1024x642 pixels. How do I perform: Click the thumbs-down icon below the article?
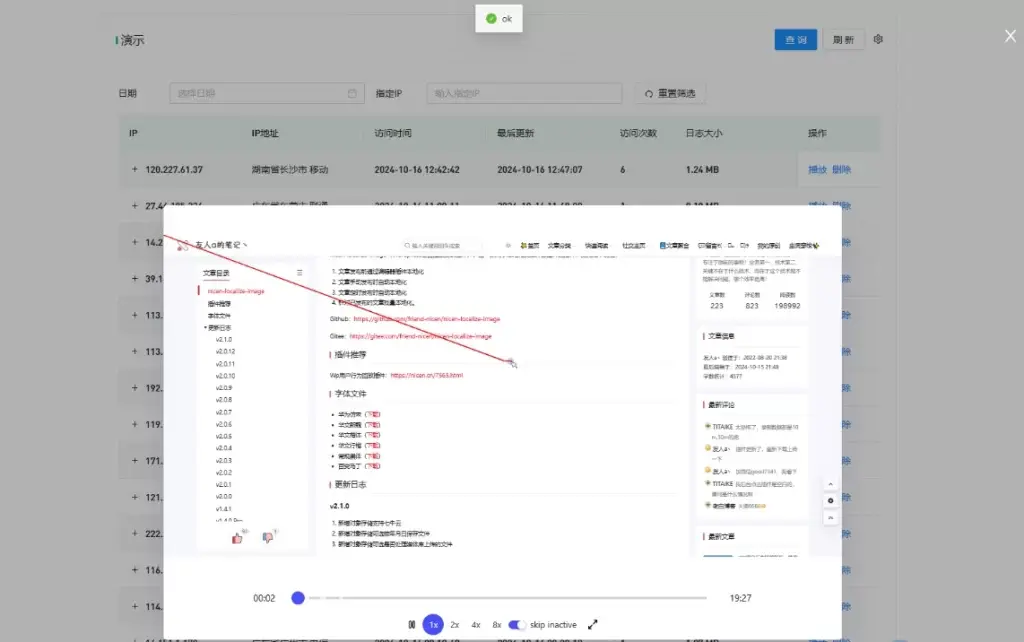(x=268, y=537)
